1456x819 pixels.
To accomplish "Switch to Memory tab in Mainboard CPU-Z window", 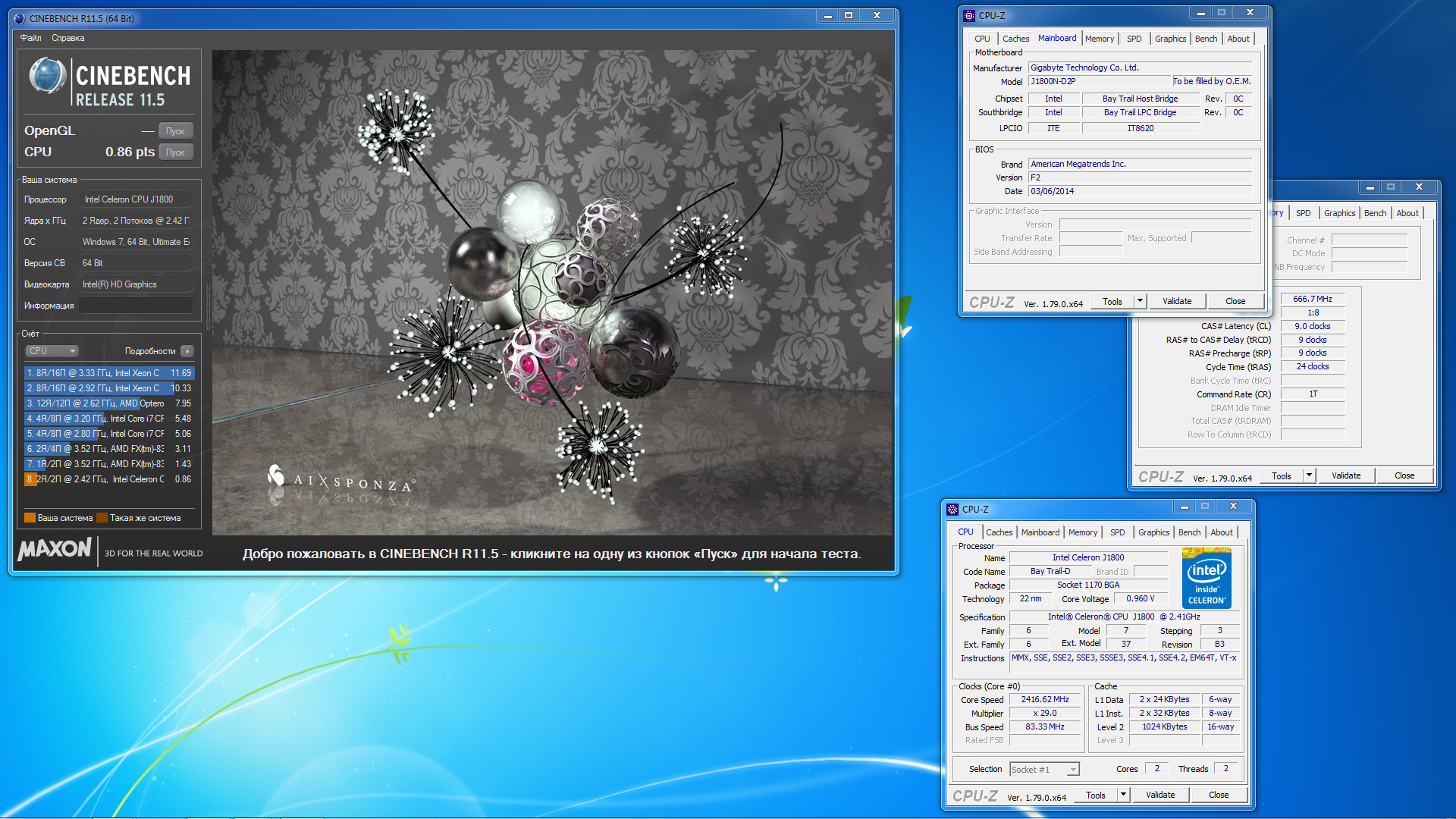I will point(1100,39).
